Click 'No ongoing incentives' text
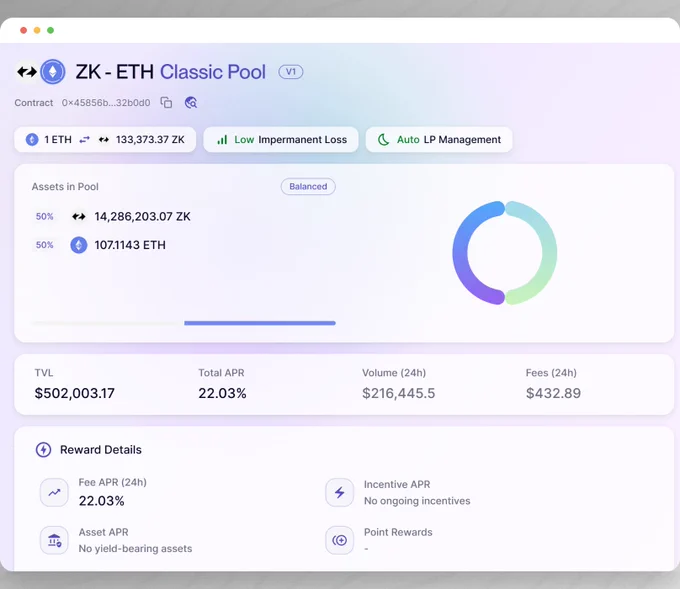The width and height of the screenshot is (680, 589). (x=417, y=501)
